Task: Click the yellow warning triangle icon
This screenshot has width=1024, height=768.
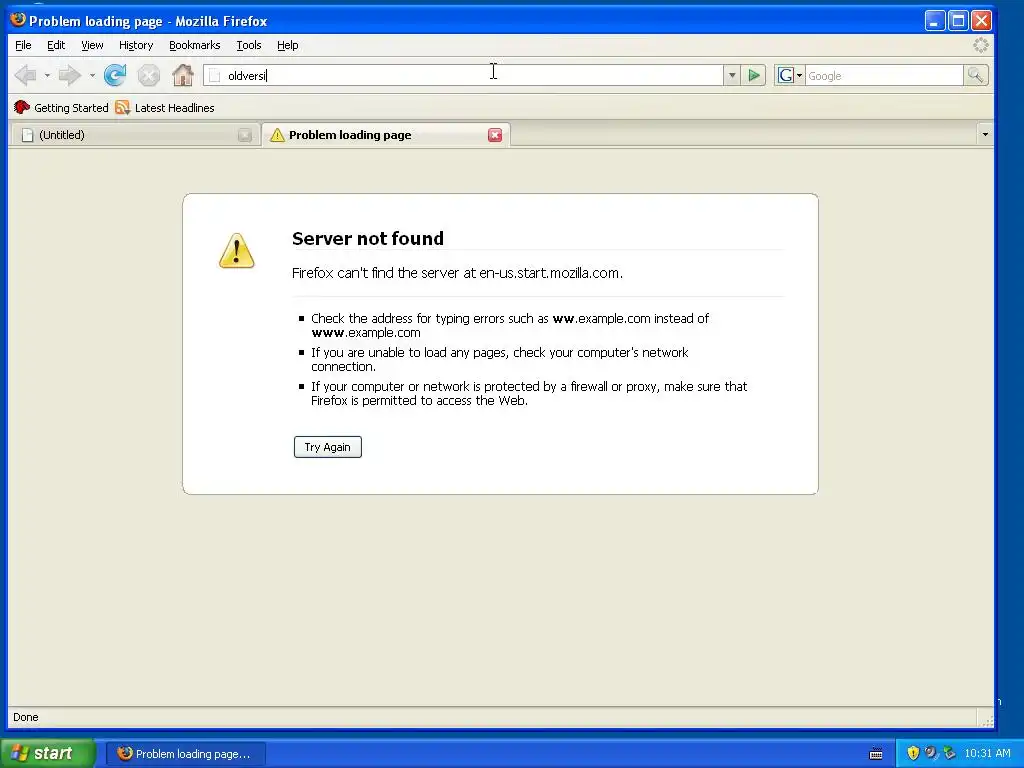Action: click(236, 251)
